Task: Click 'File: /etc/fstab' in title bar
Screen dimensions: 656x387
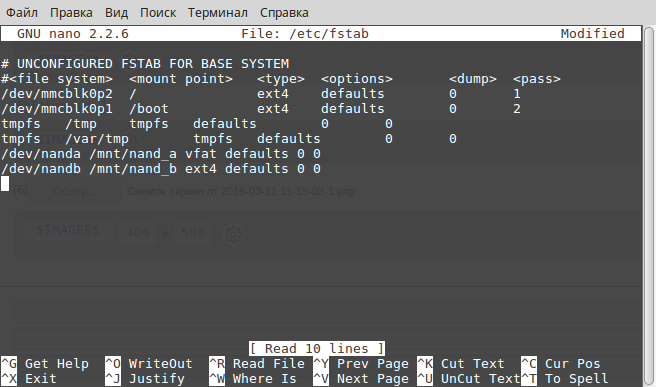Action: (305, 33)
